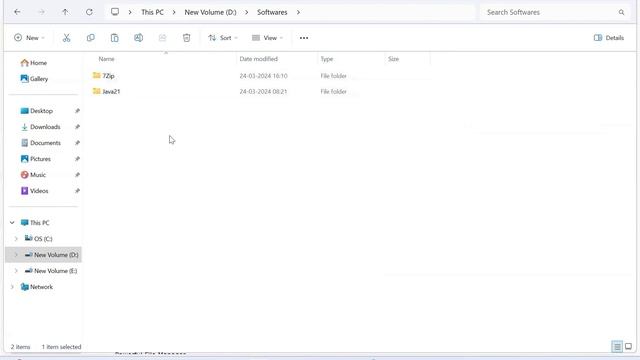The image size is (640, 360).
Task: Expand the New Volume (E:) node
Action: pos(16,271)
